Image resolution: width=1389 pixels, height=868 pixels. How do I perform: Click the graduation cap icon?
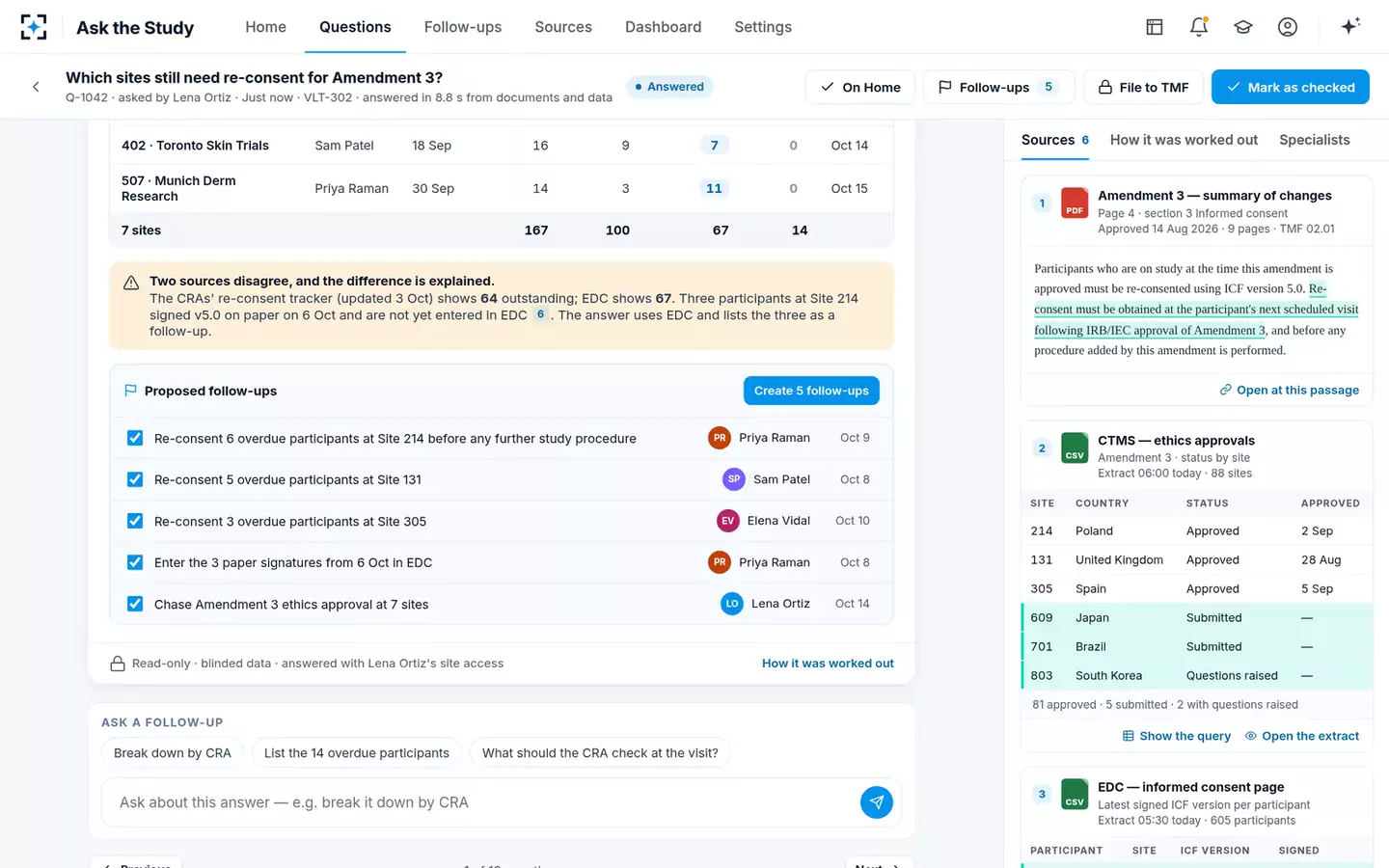[1243, 27]
